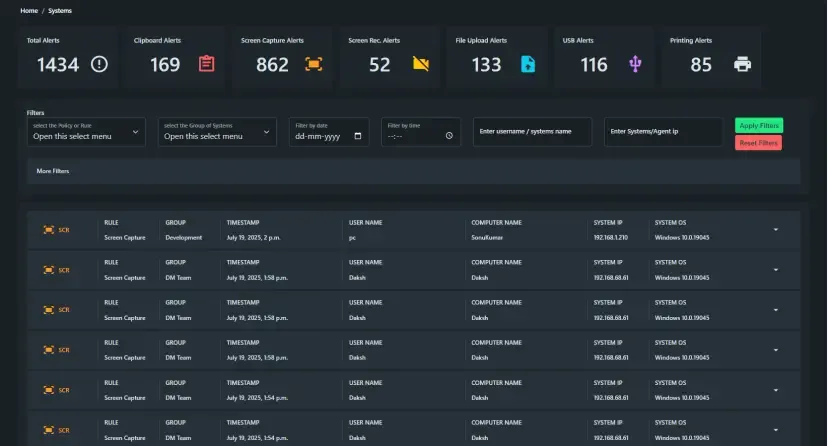Click the SCR icon in the Development row

[x=49, y=230]
